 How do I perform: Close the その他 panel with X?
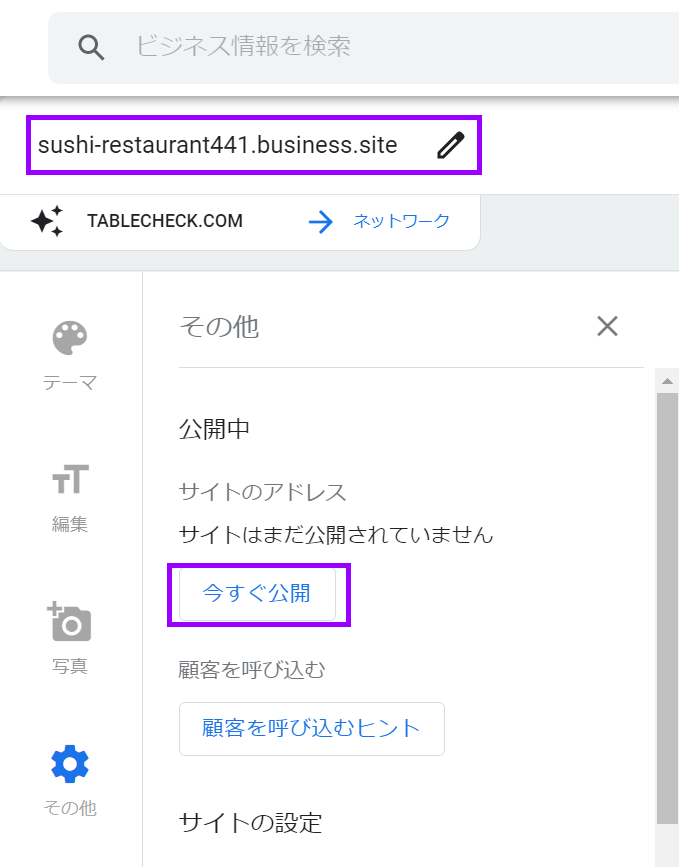[x=607, y=325]
